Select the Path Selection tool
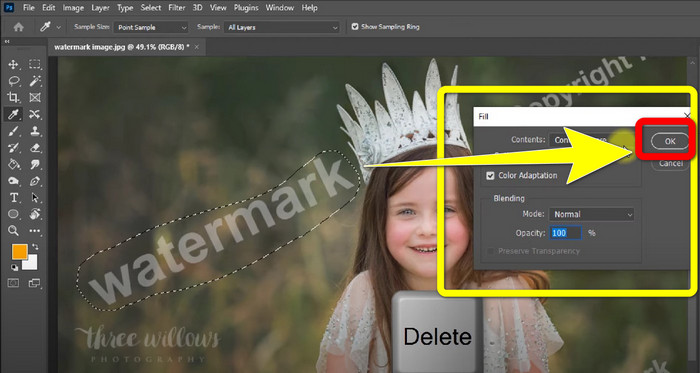Image resolution: width=700 pixels, height=373 pixels. coord(34,198)
